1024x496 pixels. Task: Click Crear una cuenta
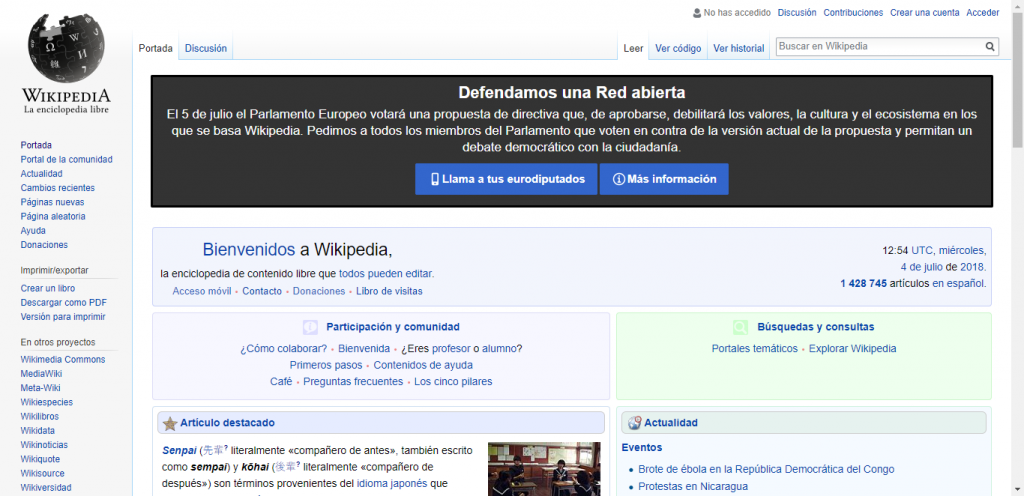click(925, 12)
